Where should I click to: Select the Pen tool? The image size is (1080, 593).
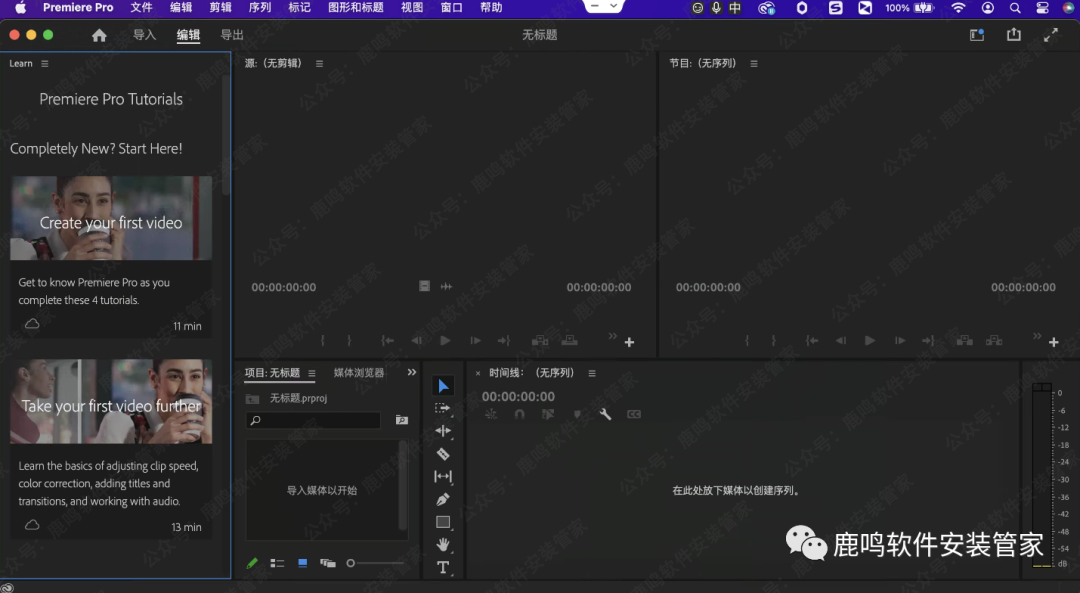point(443,499)
